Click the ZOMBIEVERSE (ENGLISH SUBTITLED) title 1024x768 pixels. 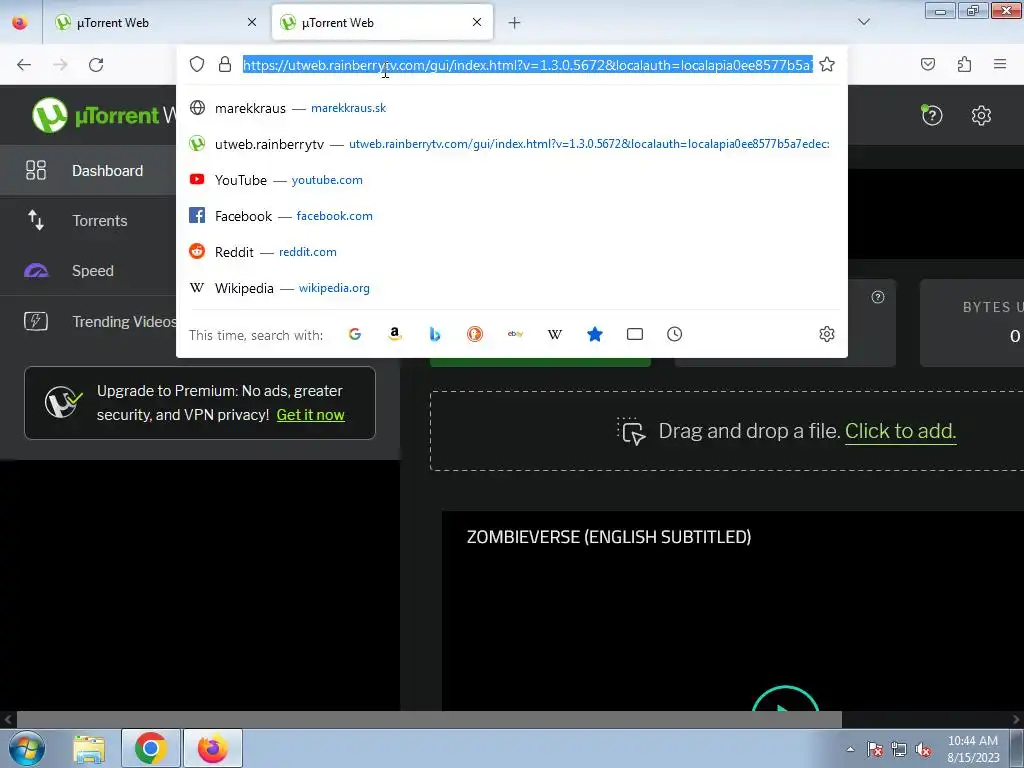pos(609,537)
